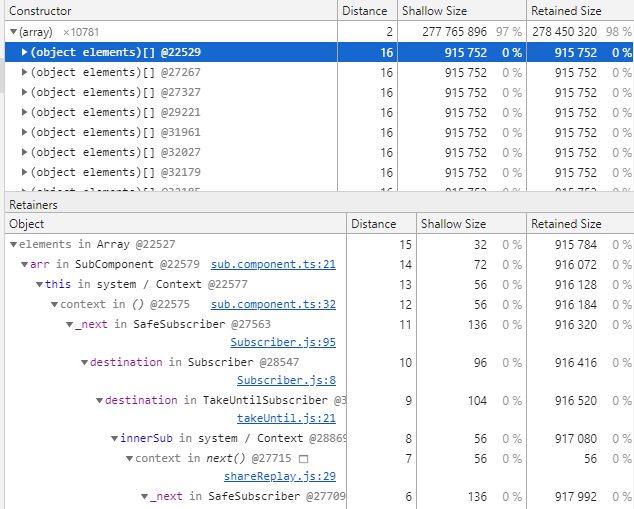Click shallow size value 277 765 896
The width and height of the screenshot is (634, 509).
click(x=454, y=32)
